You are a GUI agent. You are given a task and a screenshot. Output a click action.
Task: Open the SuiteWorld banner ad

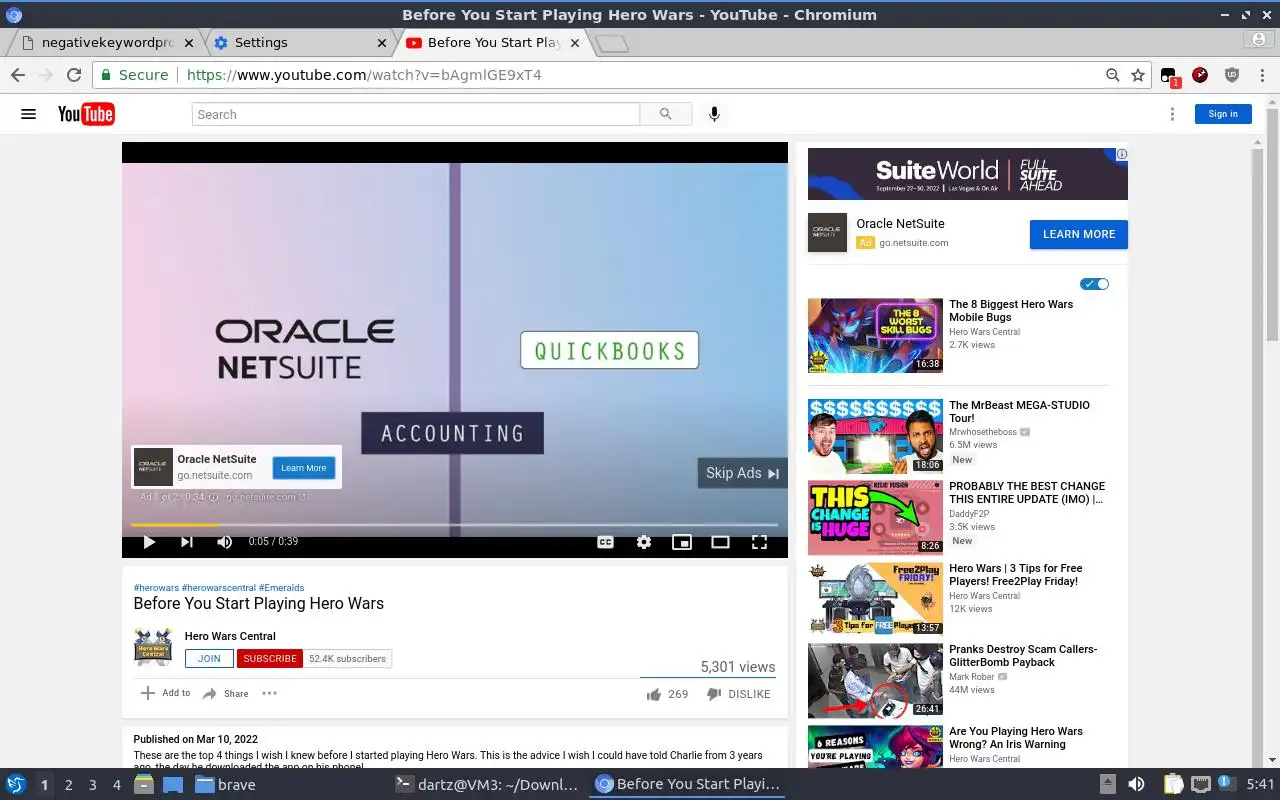click(x=967, y=174)
